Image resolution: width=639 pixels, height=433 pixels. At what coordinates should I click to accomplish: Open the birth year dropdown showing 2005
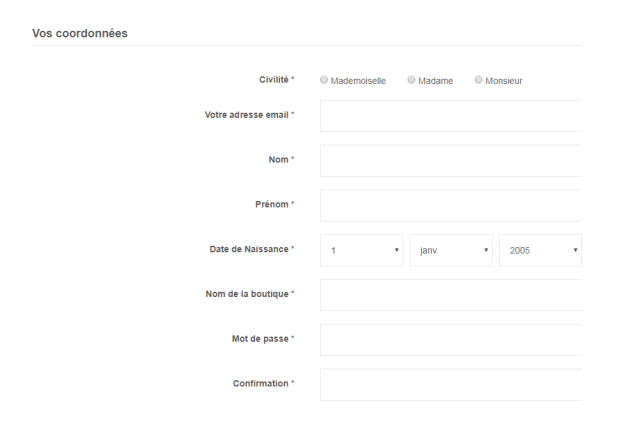coord(540,250)
